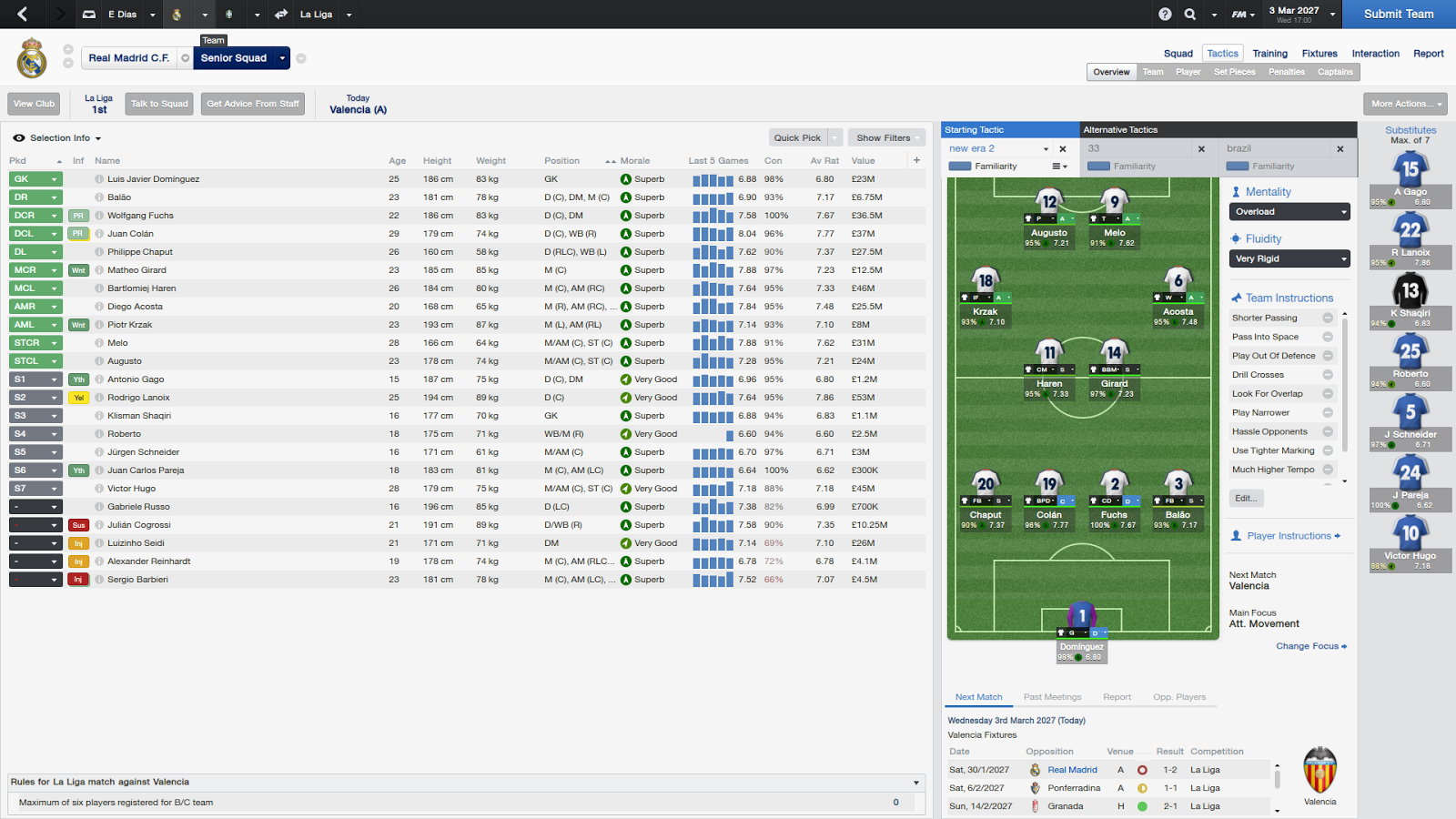The height and width of the screenshot is (819, 1456).
Task: Click the round arrow icon next to Real Madrid C.F.
Action: [x=185, y=58]
